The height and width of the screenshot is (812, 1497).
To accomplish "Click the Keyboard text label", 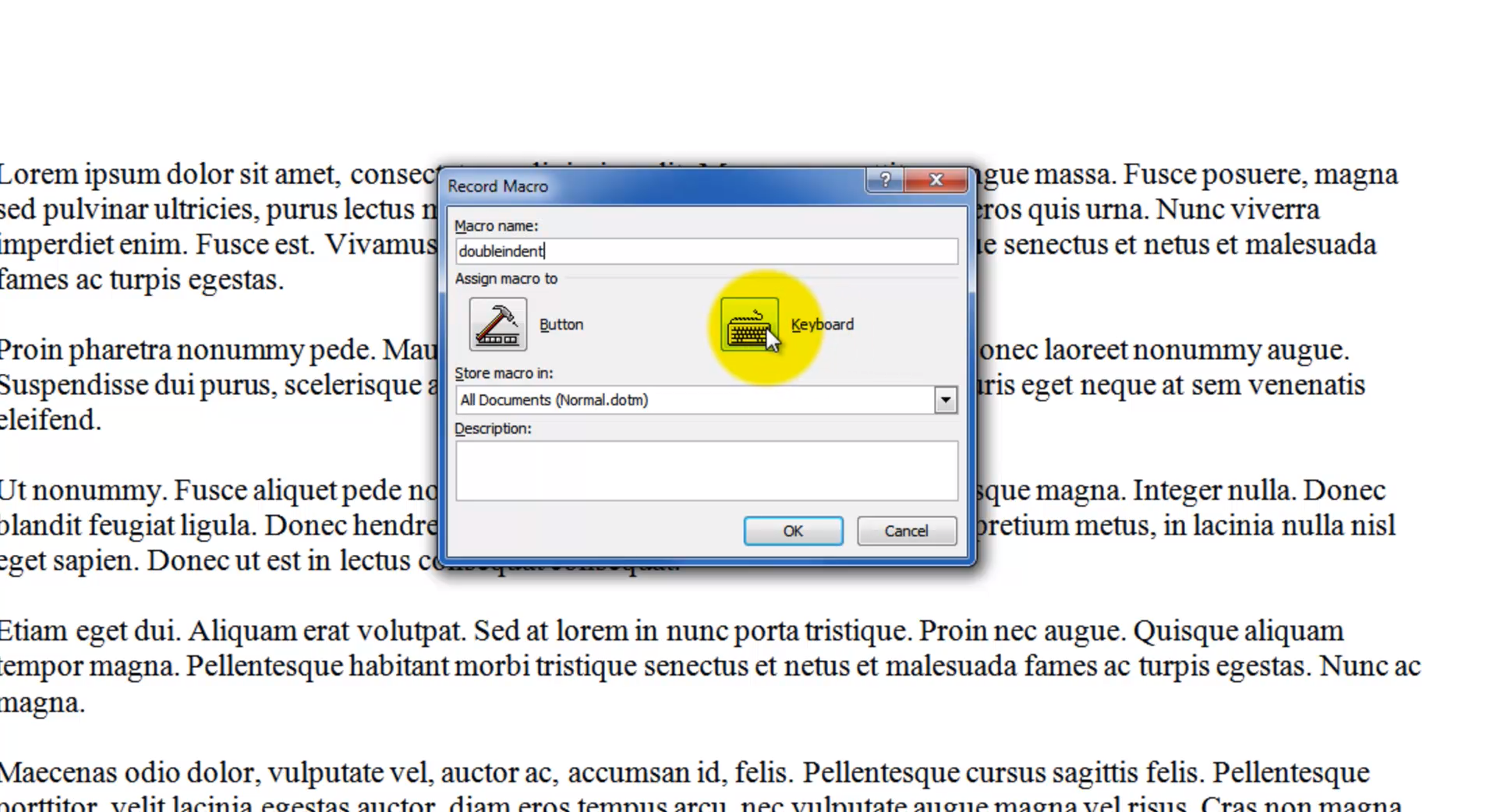I will point(823,324).
